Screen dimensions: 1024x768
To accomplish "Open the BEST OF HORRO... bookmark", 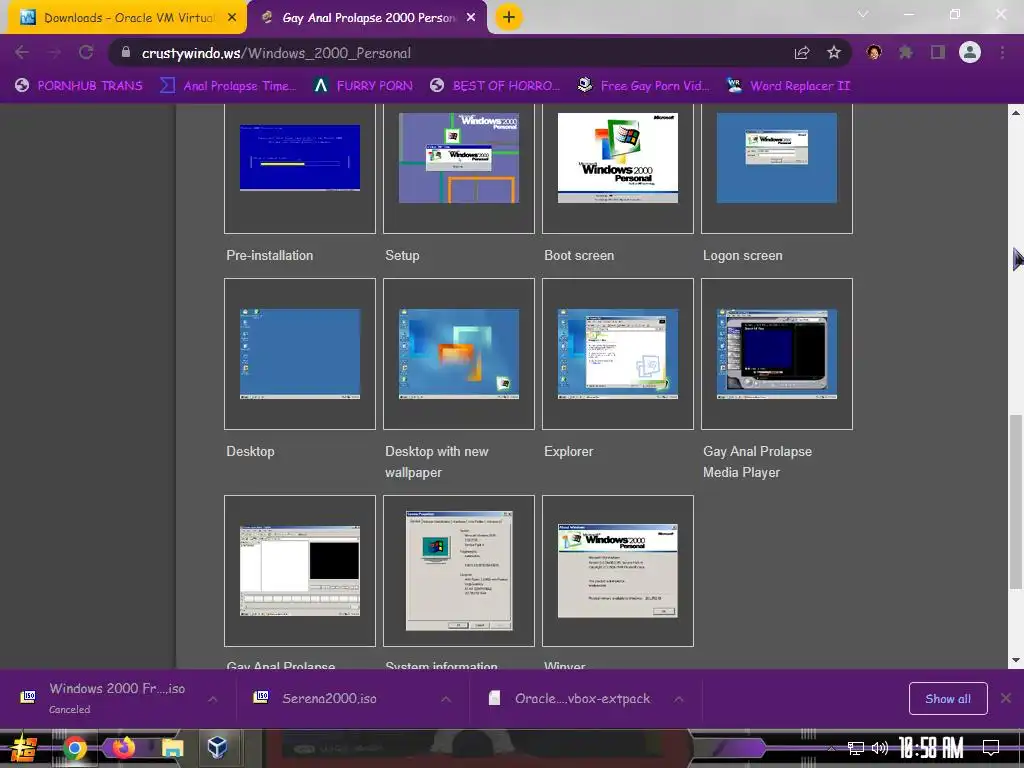I will tap(495, 86).
